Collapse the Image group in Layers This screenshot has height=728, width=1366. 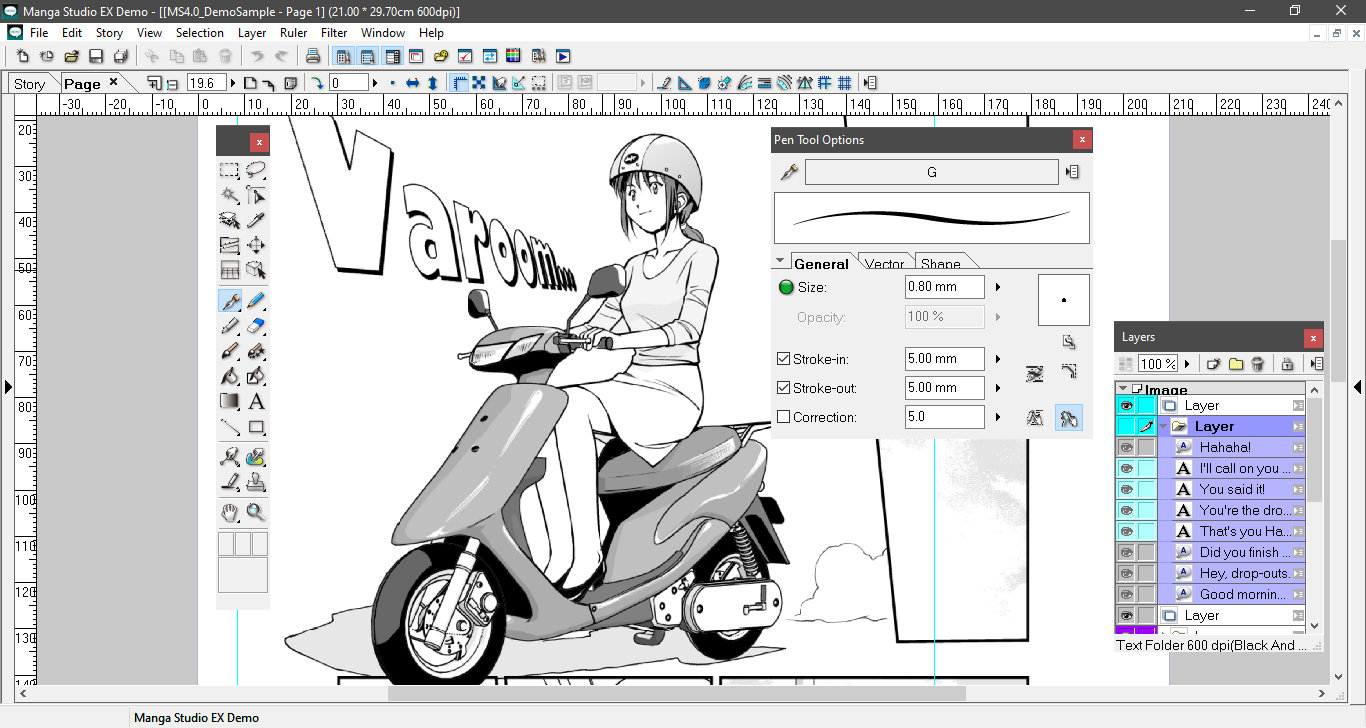(1123, 389)
